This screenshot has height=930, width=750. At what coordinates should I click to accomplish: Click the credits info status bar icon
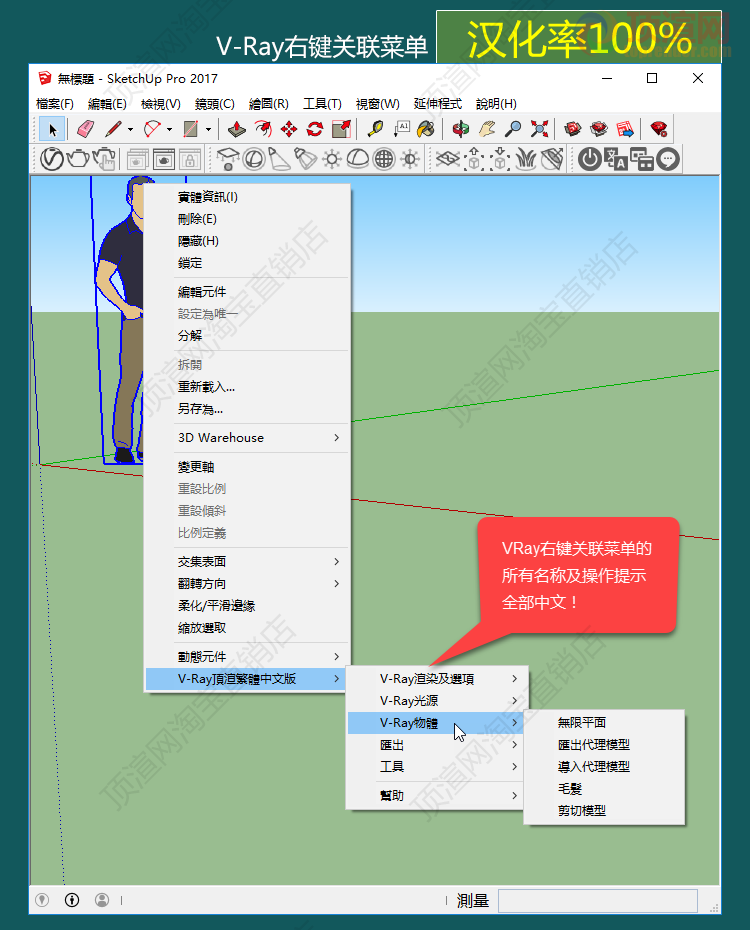(72, 900)
